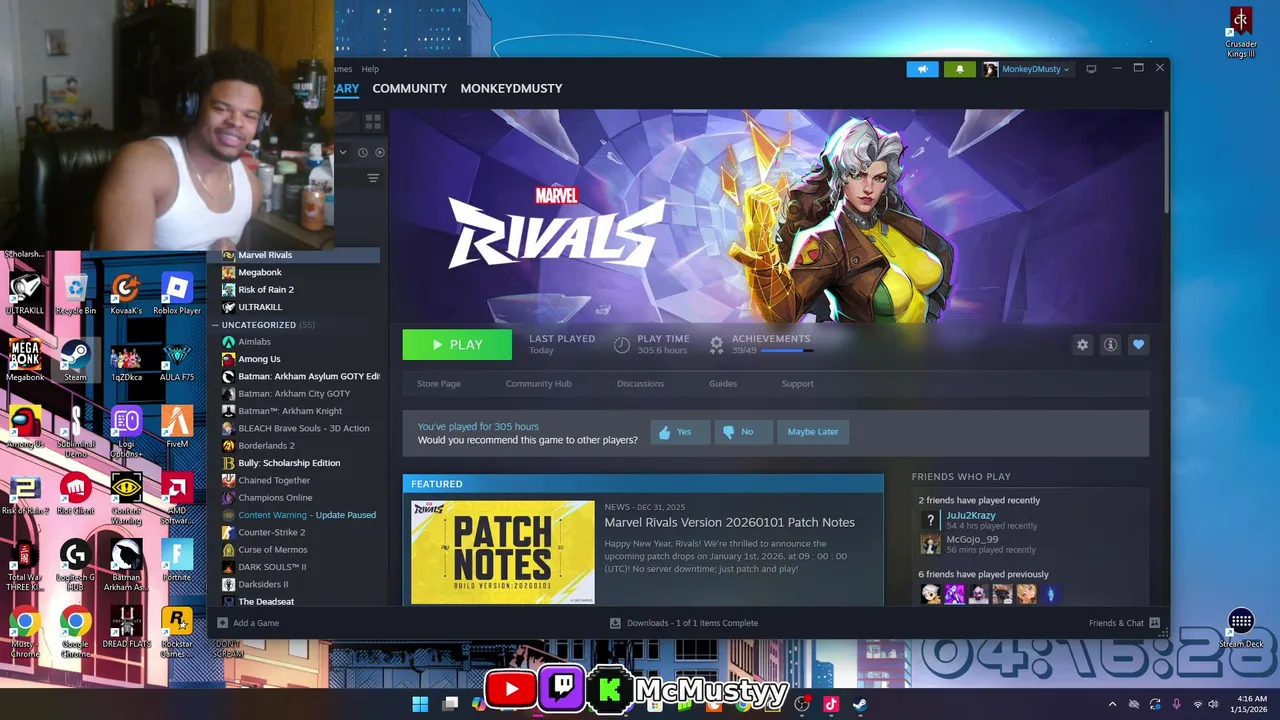Toggle the favorite heart for Marvel Rivals
The image size is (1280, 720).
pyautogui.click(x=1138, y=344)
